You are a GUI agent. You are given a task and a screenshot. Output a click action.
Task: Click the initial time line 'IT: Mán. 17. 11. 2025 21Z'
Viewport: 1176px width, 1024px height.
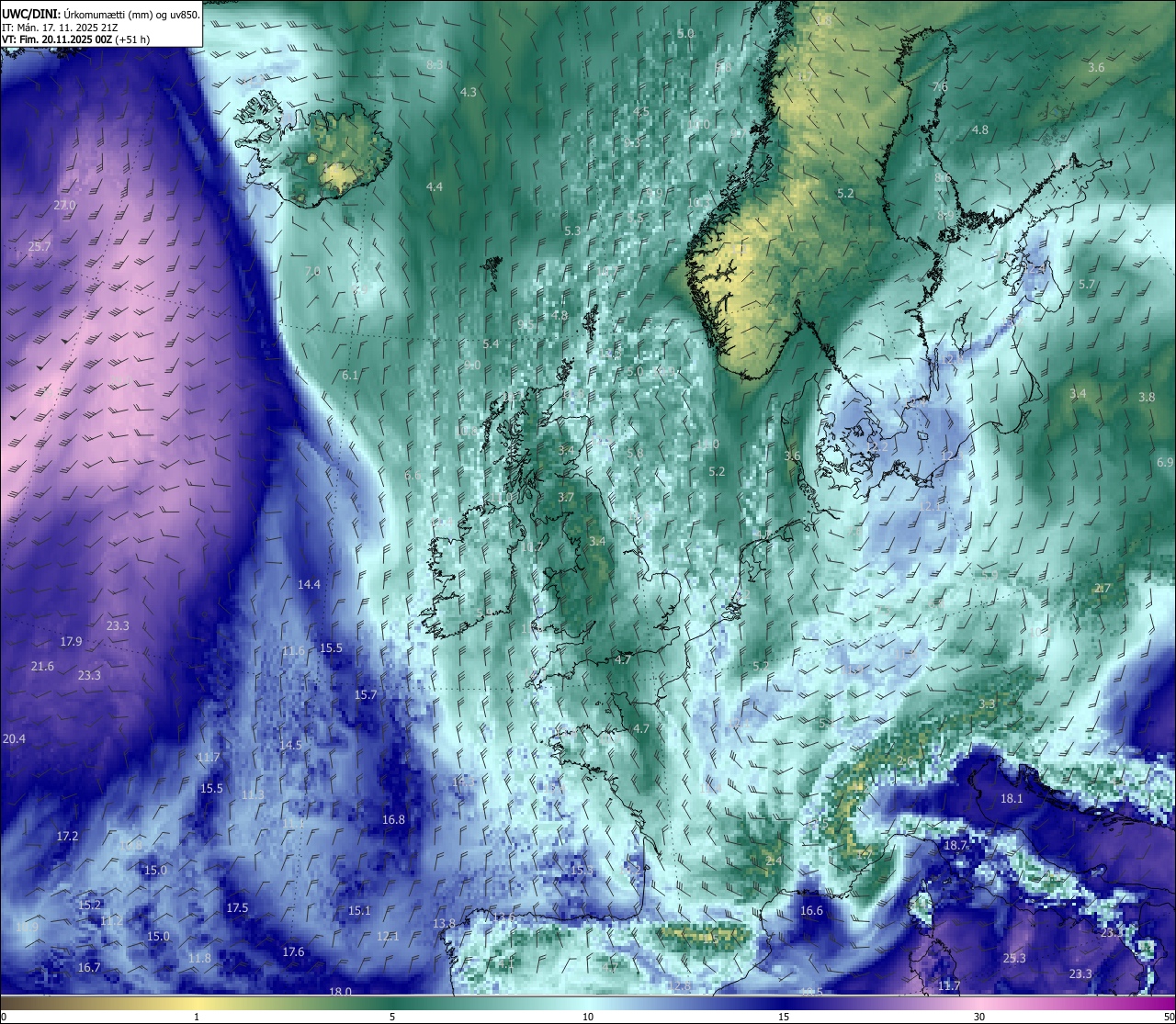coord(60,28)
